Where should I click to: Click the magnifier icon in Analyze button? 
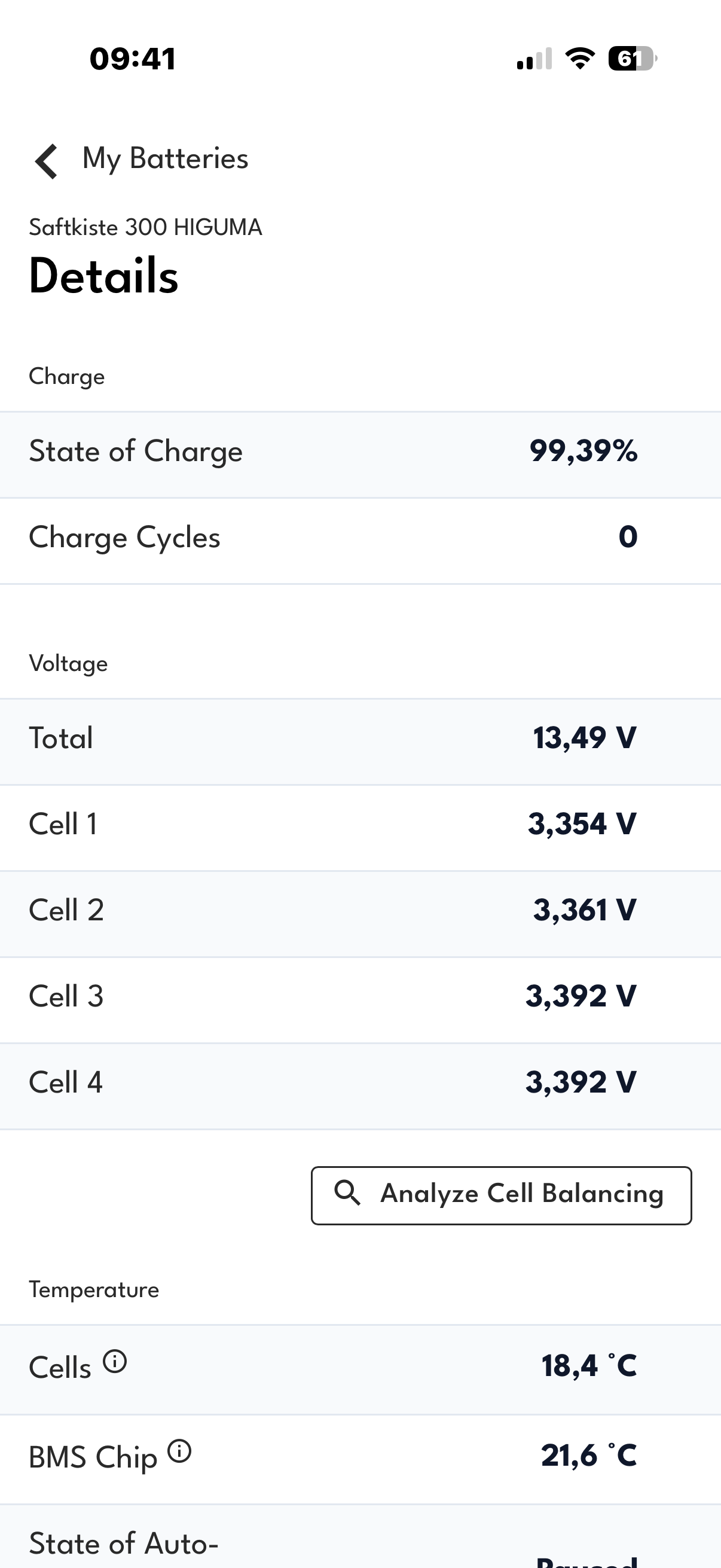point(347,1192)
